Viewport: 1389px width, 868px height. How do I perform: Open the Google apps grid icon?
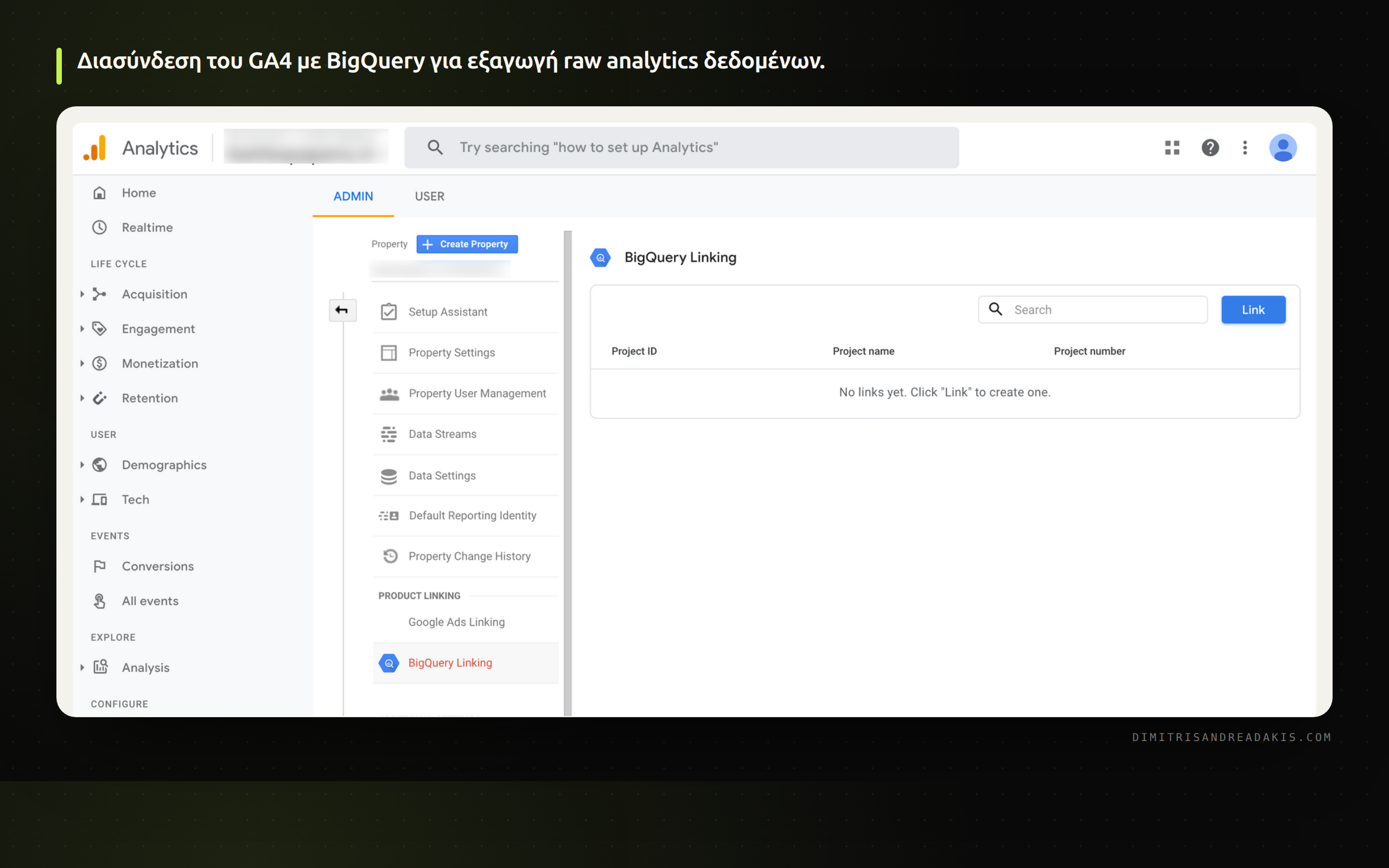click(1172, 148)
